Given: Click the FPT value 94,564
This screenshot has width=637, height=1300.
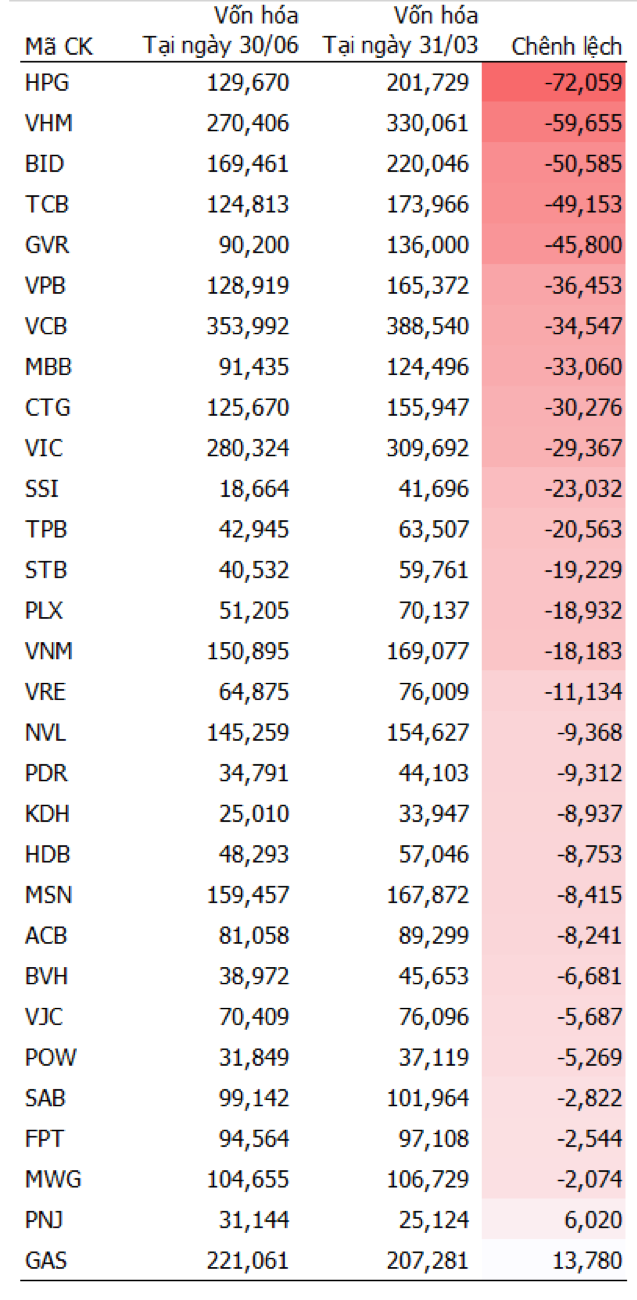Looking at the screenshot, I should pos(253,1139).
